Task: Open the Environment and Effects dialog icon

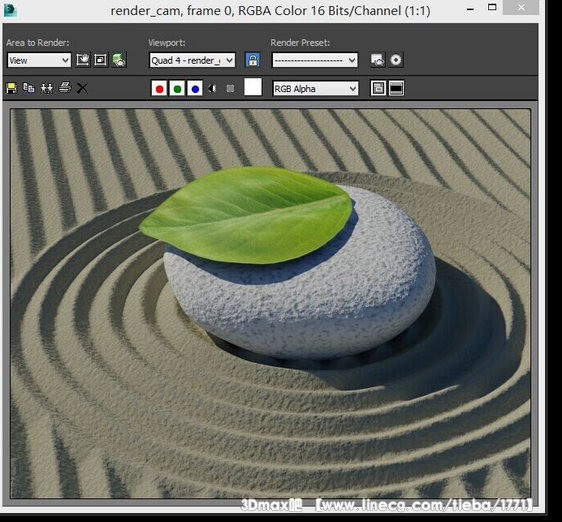Action: click(x=396, y=60)
